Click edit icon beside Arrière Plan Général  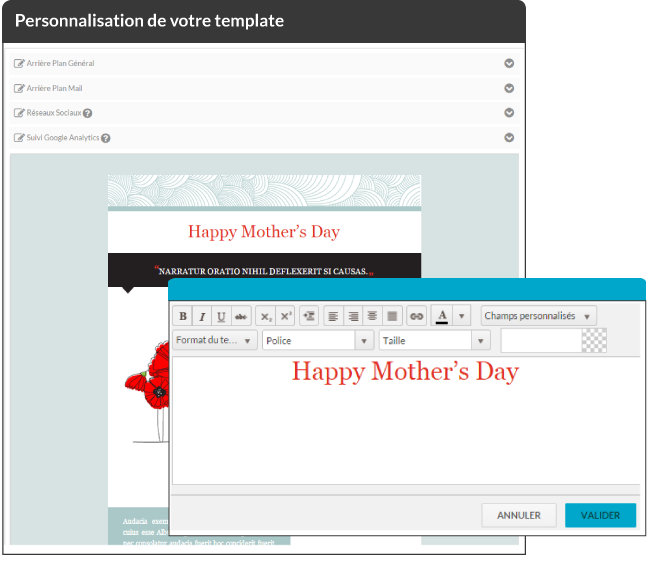click(x=19, y=63)
